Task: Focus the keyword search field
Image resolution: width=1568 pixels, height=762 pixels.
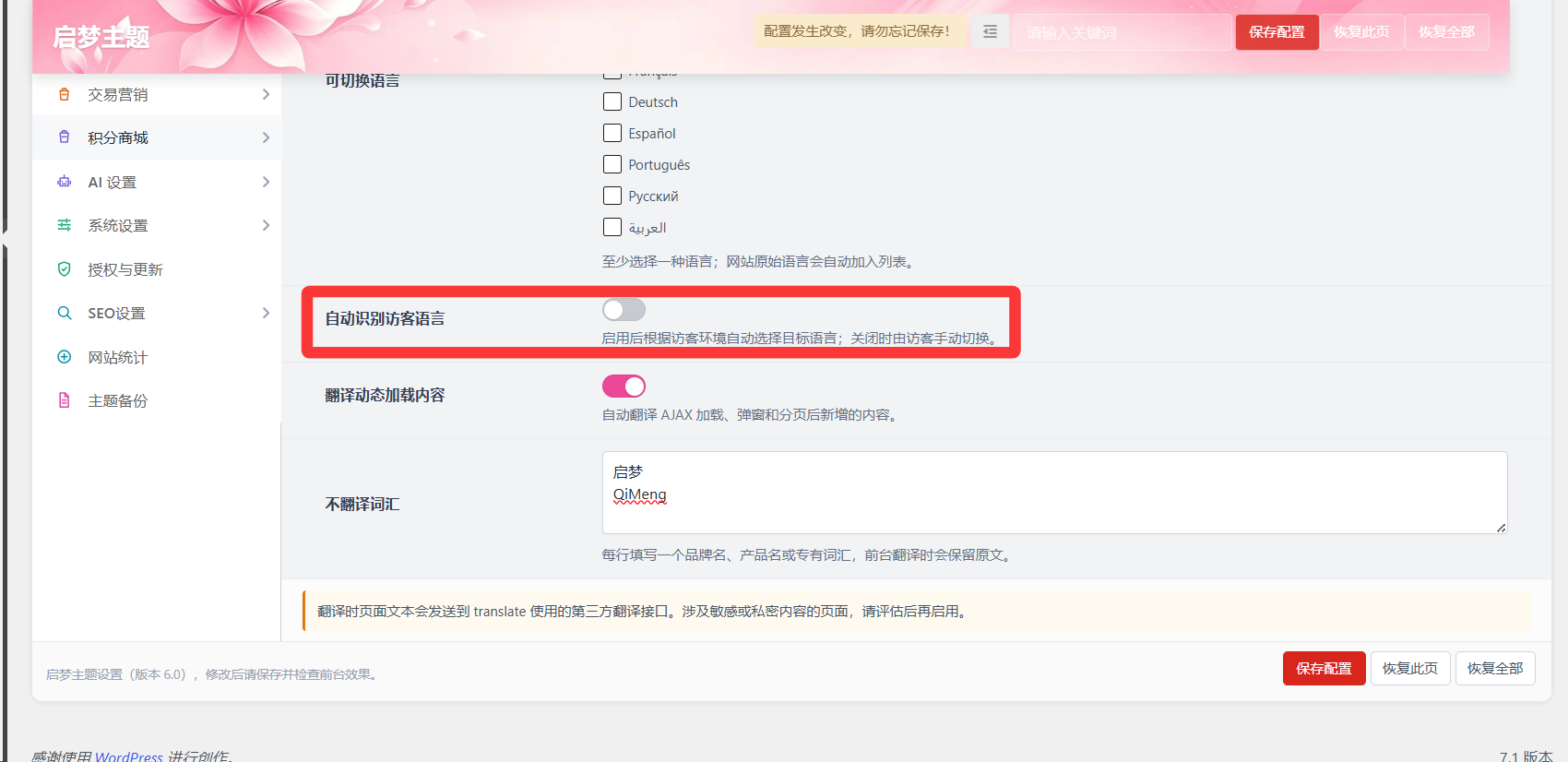Action: (1122, 32)
